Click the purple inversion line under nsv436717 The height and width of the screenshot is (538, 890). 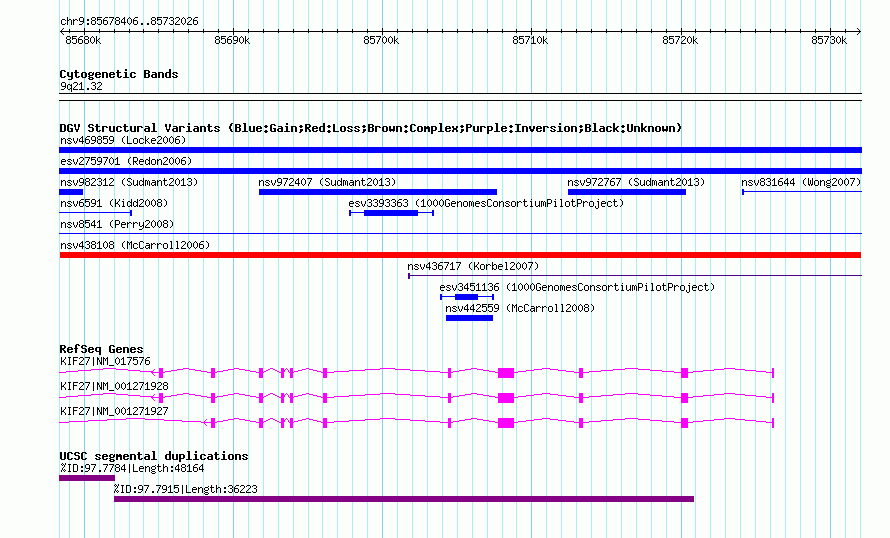[635, 276]
